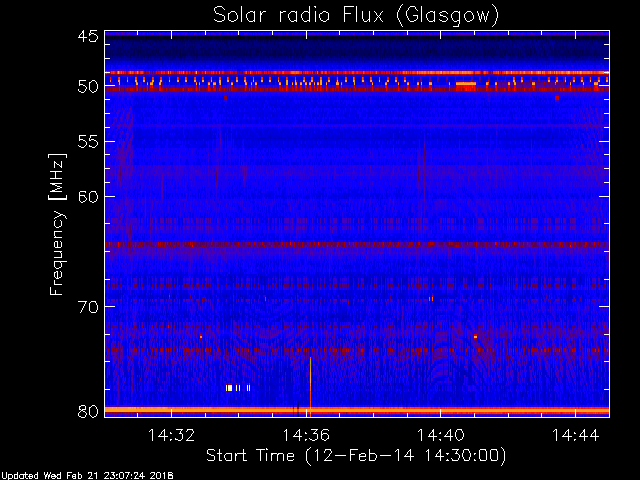Click the 45 frequency tick label
This screenshot has width=640, height=480.
tap(88, 37)
